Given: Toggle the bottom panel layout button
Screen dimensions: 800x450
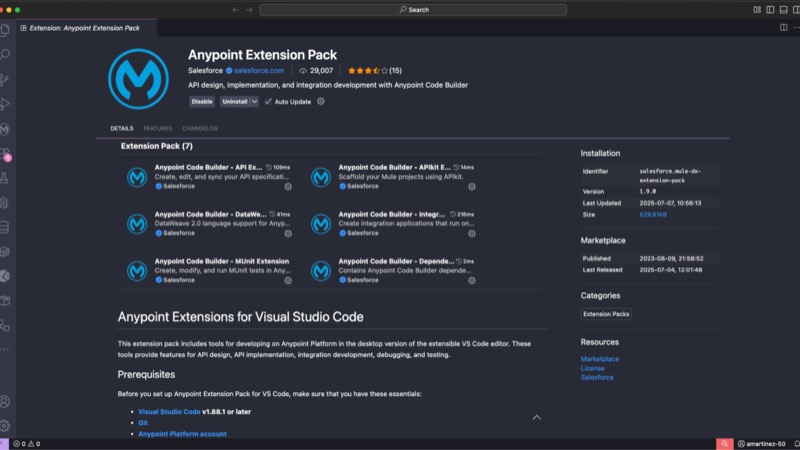Looking at the screenshot, I should point(783,10).
